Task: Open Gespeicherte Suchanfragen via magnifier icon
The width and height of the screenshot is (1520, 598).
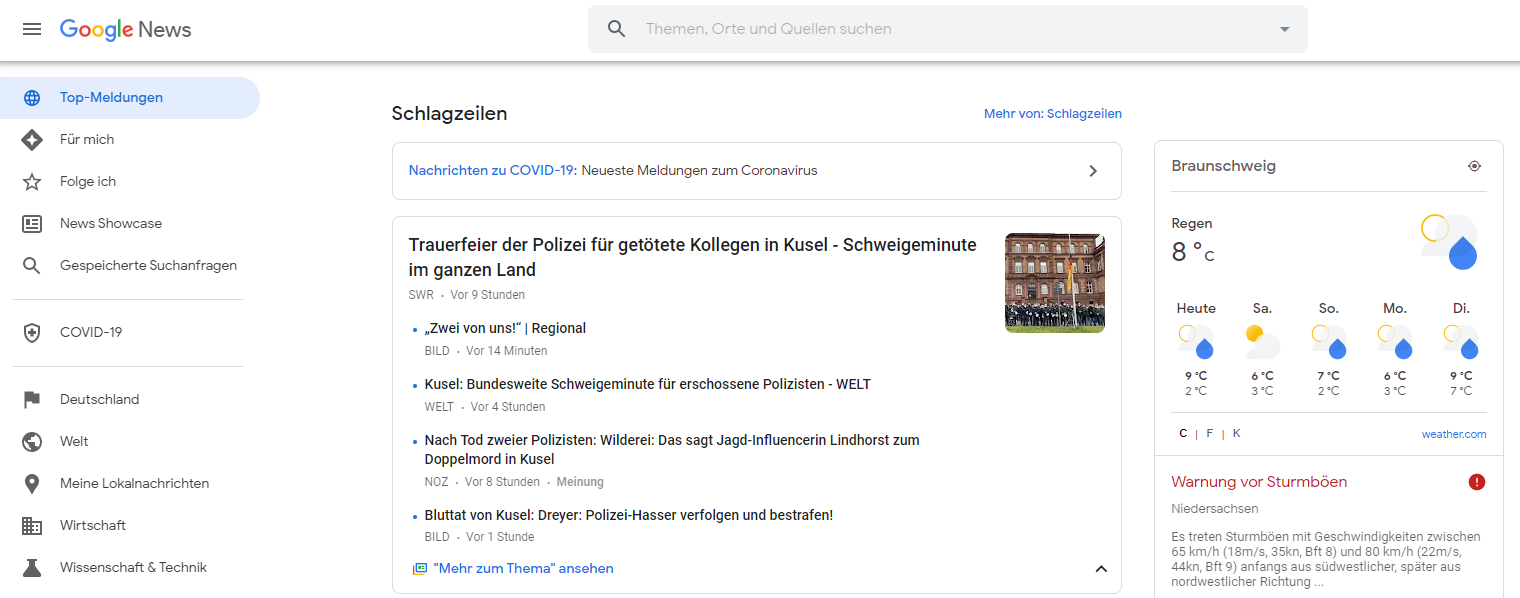Action: (x=33, y=265)
